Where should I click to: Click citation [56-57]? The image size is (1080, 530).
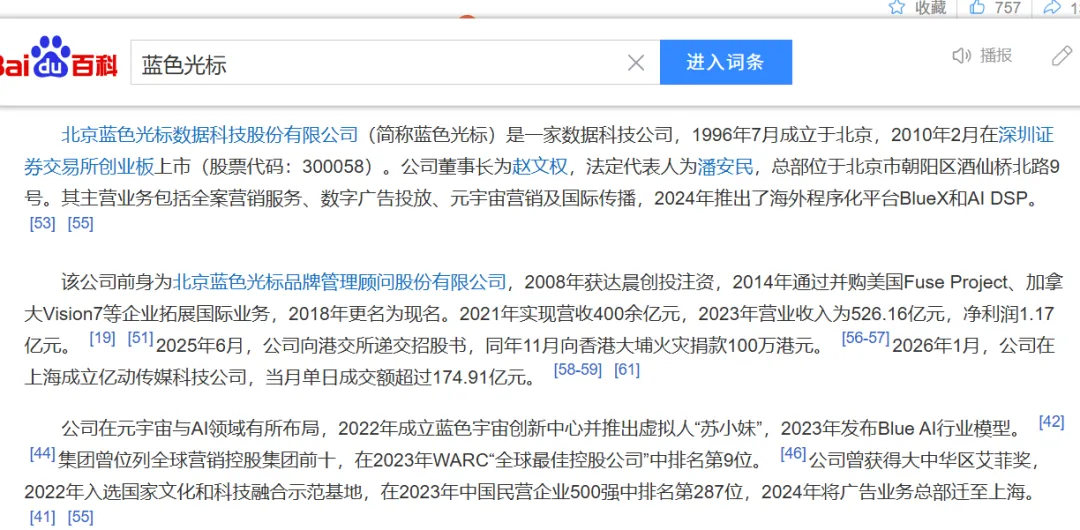point(866,338)
